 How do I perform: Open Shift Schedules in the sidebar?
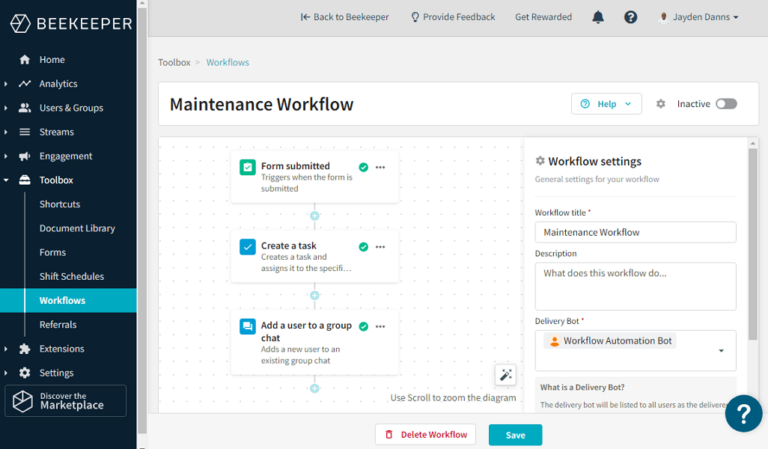(x=72, y=276)
